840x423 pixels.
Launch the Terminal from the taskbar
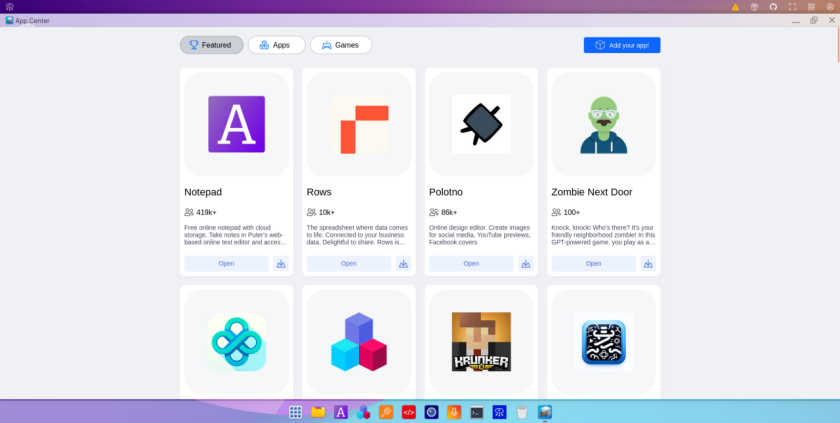477,412
